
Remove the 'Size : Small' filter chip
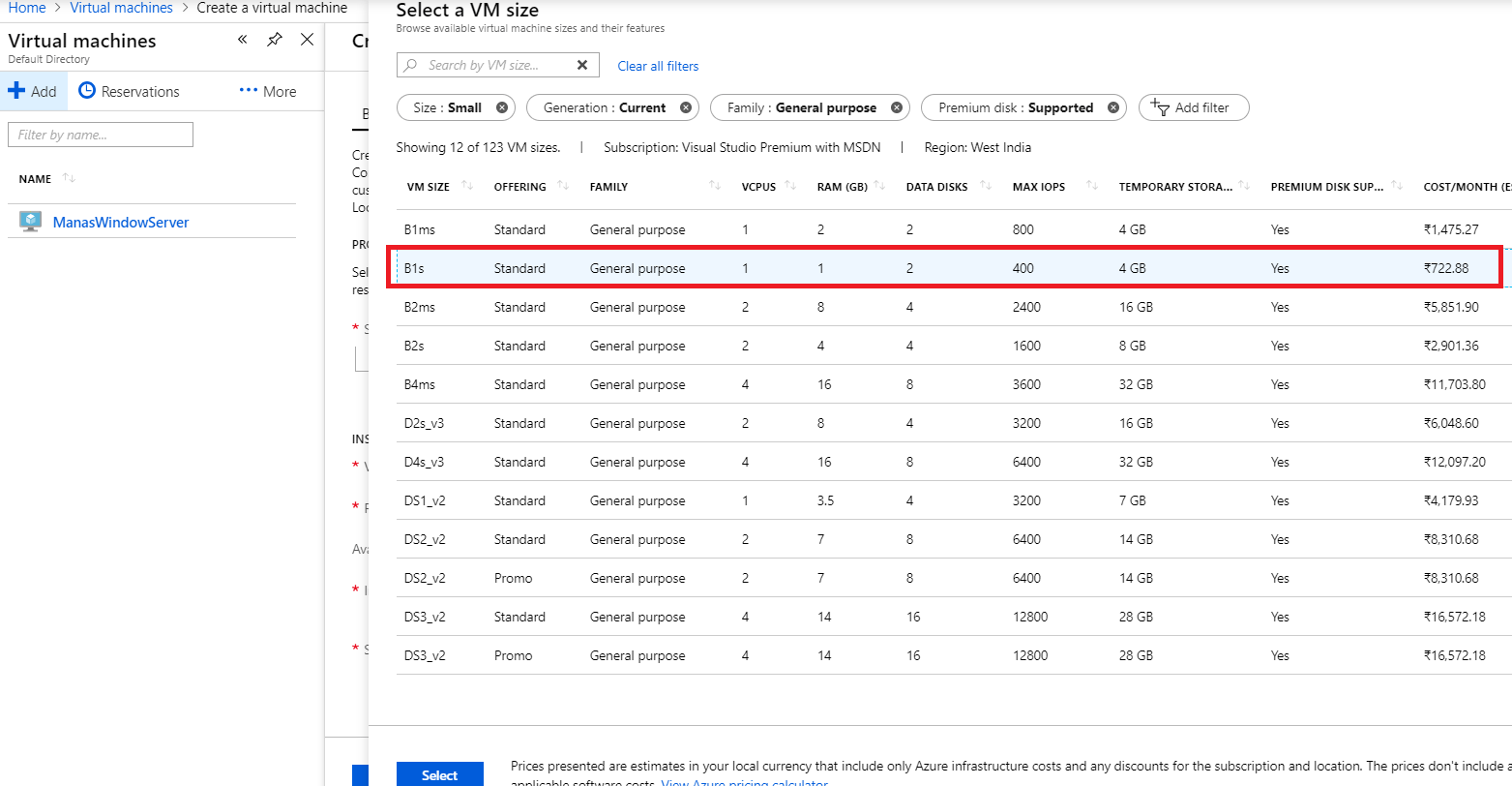[x=501, y=107]
